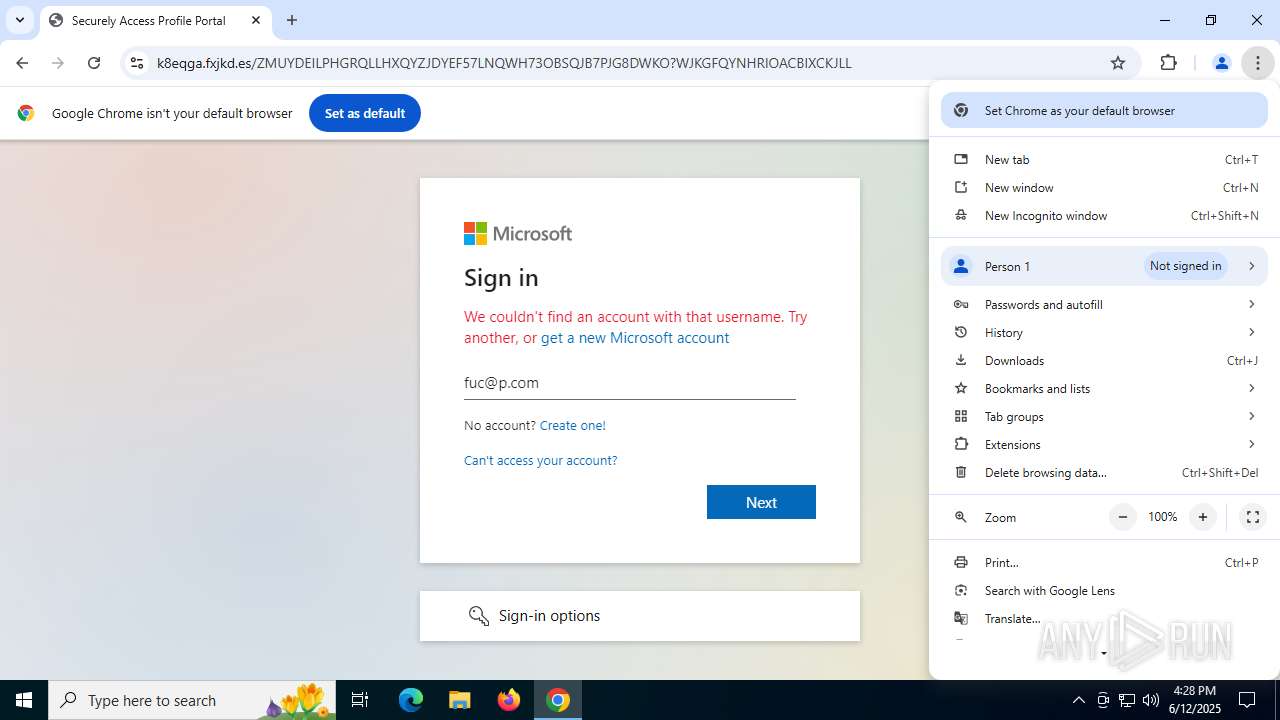The image size is (1280, 720).
Task: Expand the History submenu
Action: click(x=1104, y=333)
